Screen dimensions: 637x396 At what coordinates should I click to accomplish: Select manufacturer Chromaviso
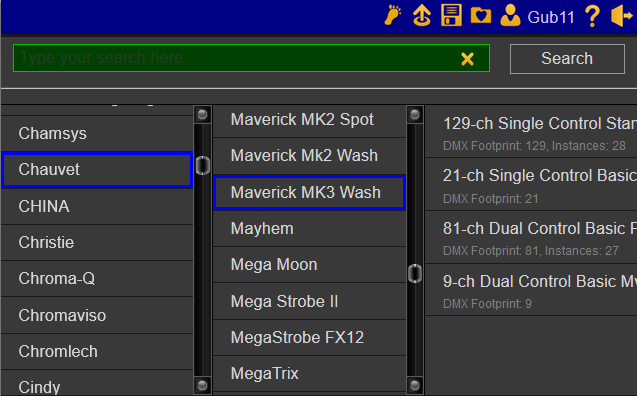97,315
